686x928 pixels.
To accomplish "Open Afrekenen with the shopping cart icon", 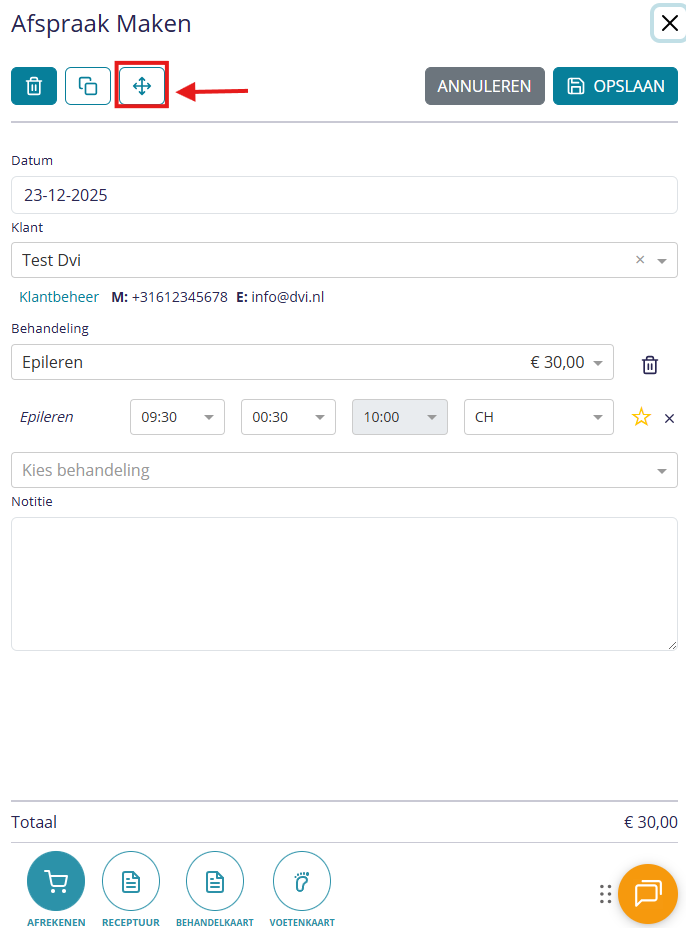I will coord(56,881).
